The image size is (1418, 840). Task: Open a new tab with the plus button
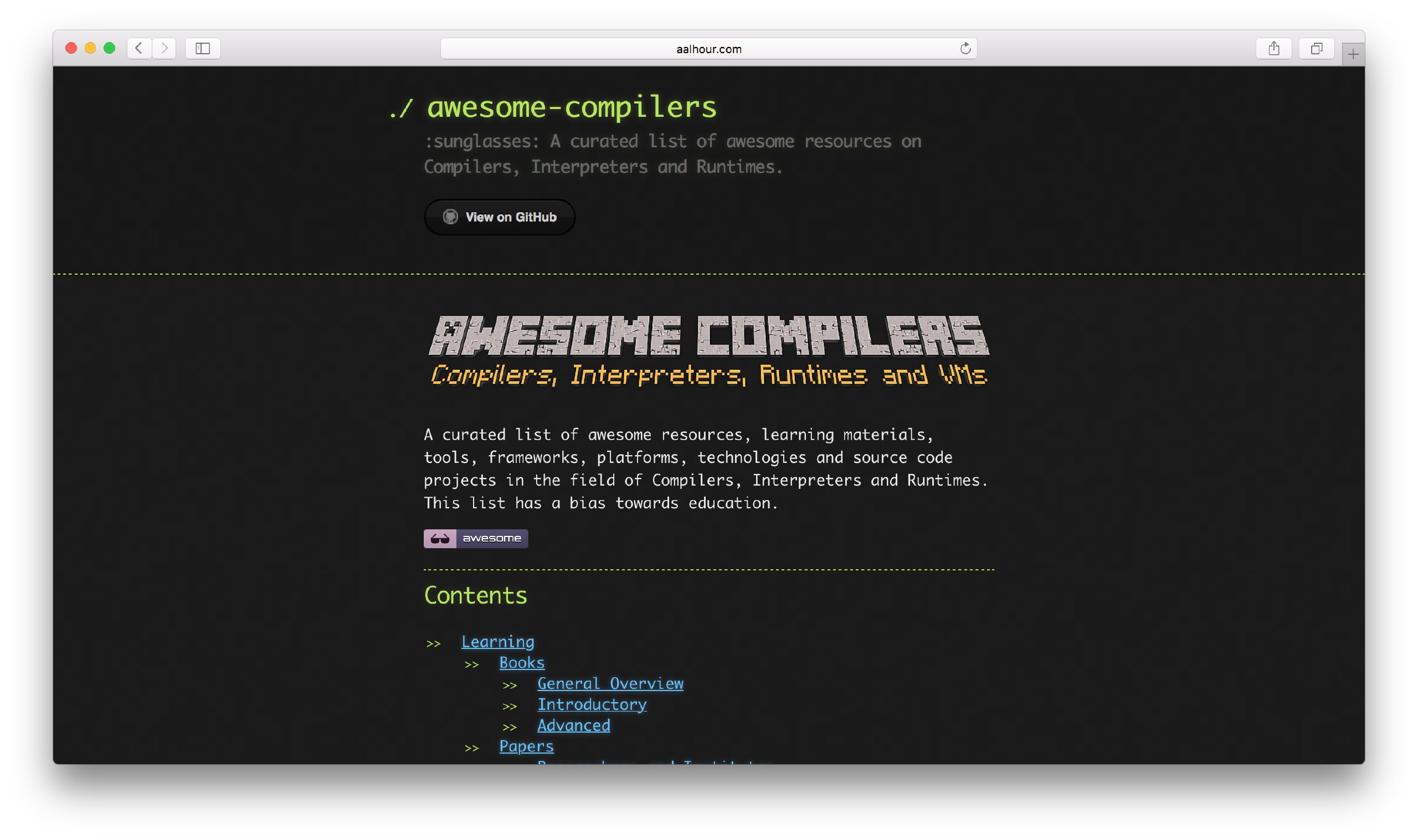(1353, 54)
